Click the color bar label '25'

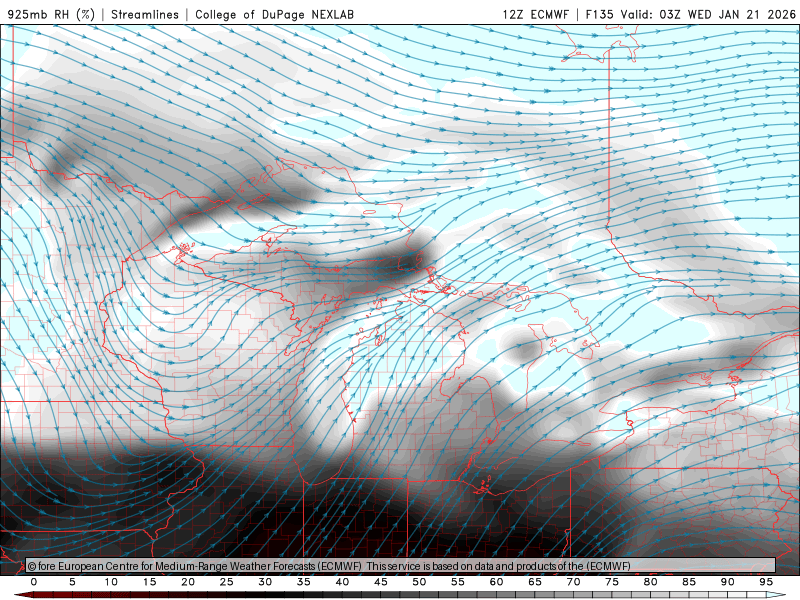227,582
